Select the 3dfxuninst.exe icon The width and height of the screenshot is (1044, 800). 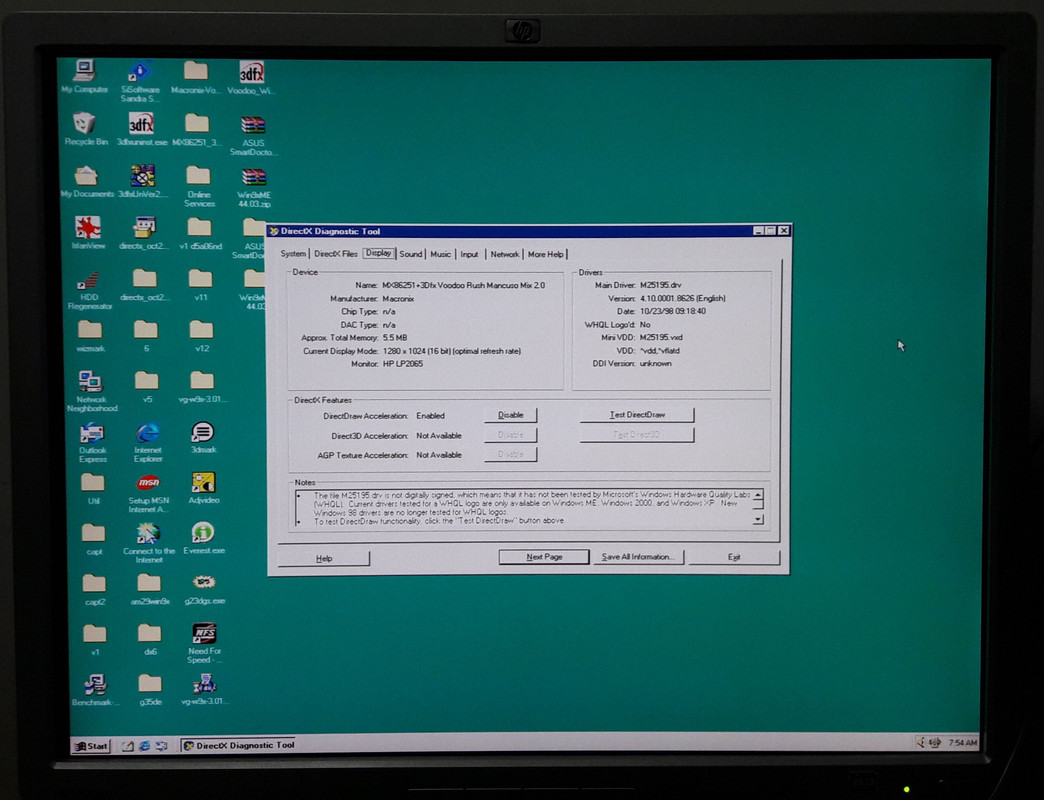(141, 128)
